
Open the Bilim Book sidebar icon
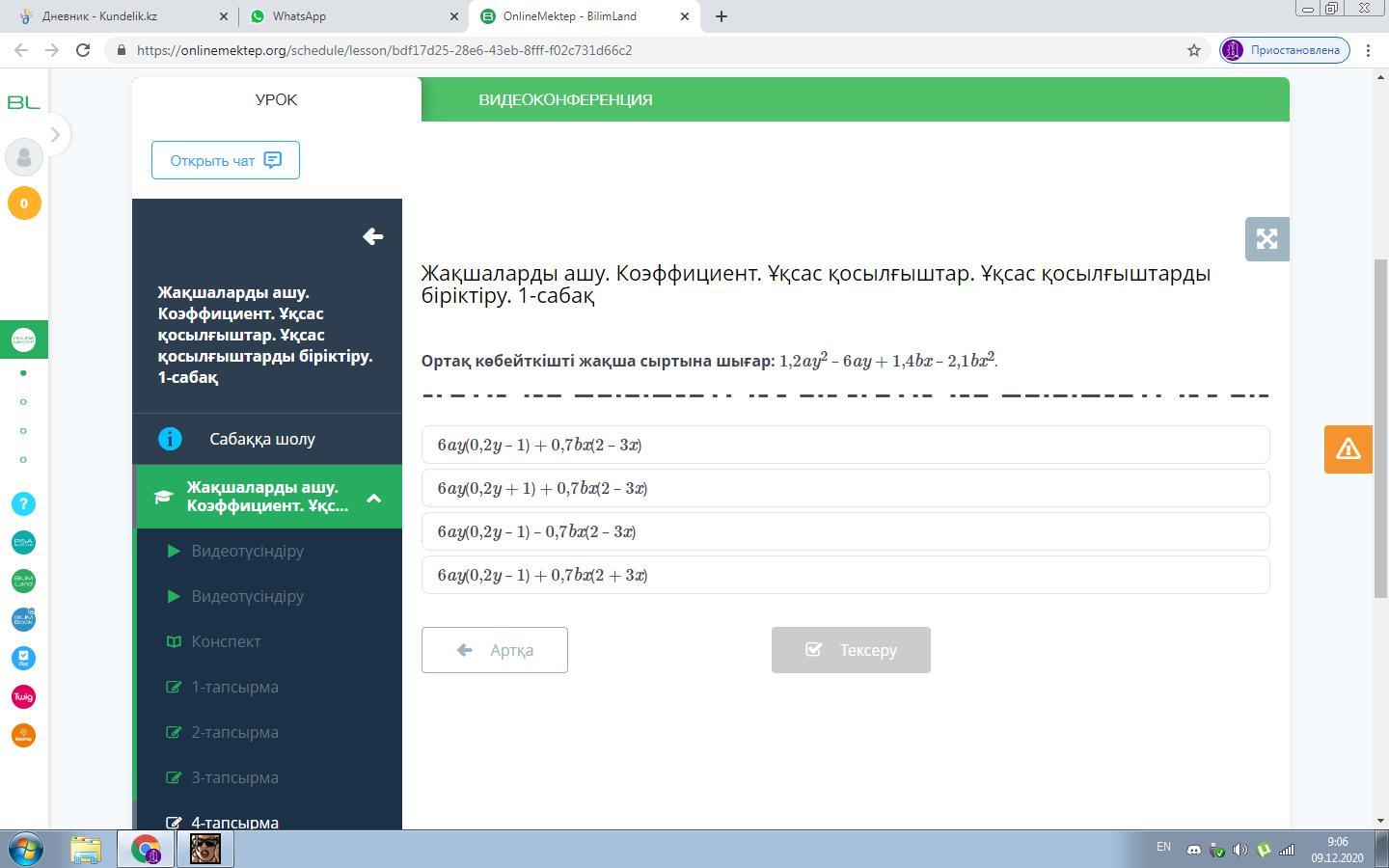24,619
